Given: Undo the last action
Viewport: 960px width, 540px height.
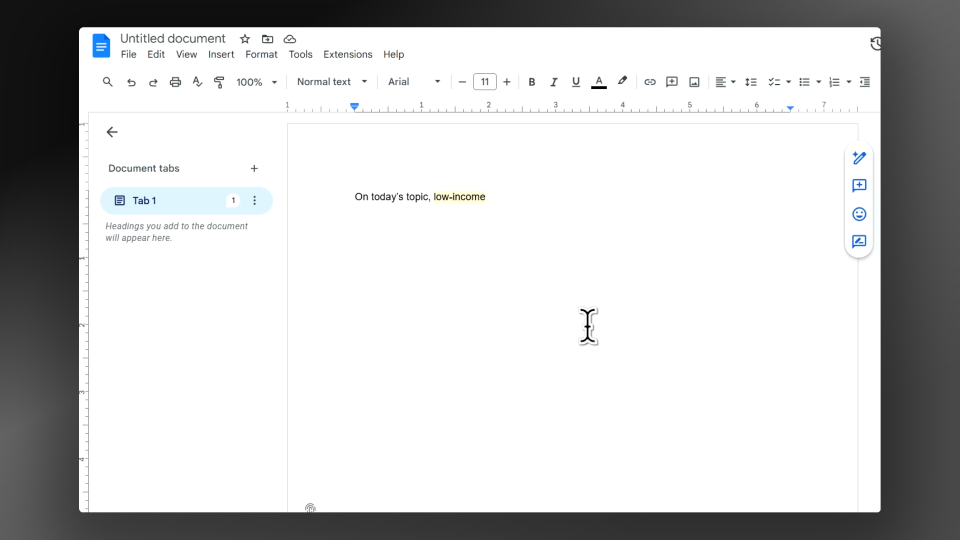Looking at the screenshot, I should tap(131, 82).
